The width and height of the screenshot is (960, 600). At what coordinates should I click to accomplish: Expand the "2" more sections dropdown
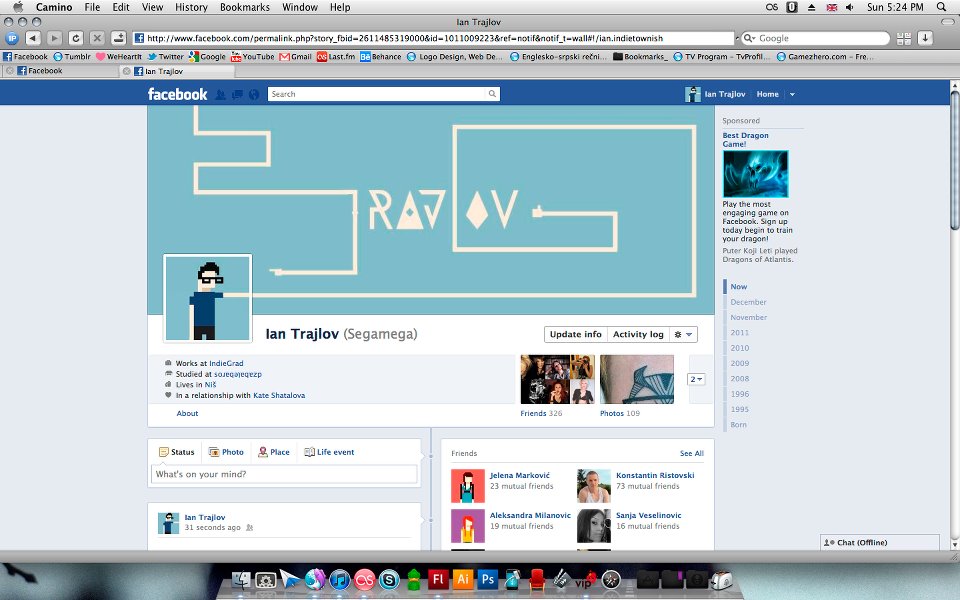pos(697,379)
